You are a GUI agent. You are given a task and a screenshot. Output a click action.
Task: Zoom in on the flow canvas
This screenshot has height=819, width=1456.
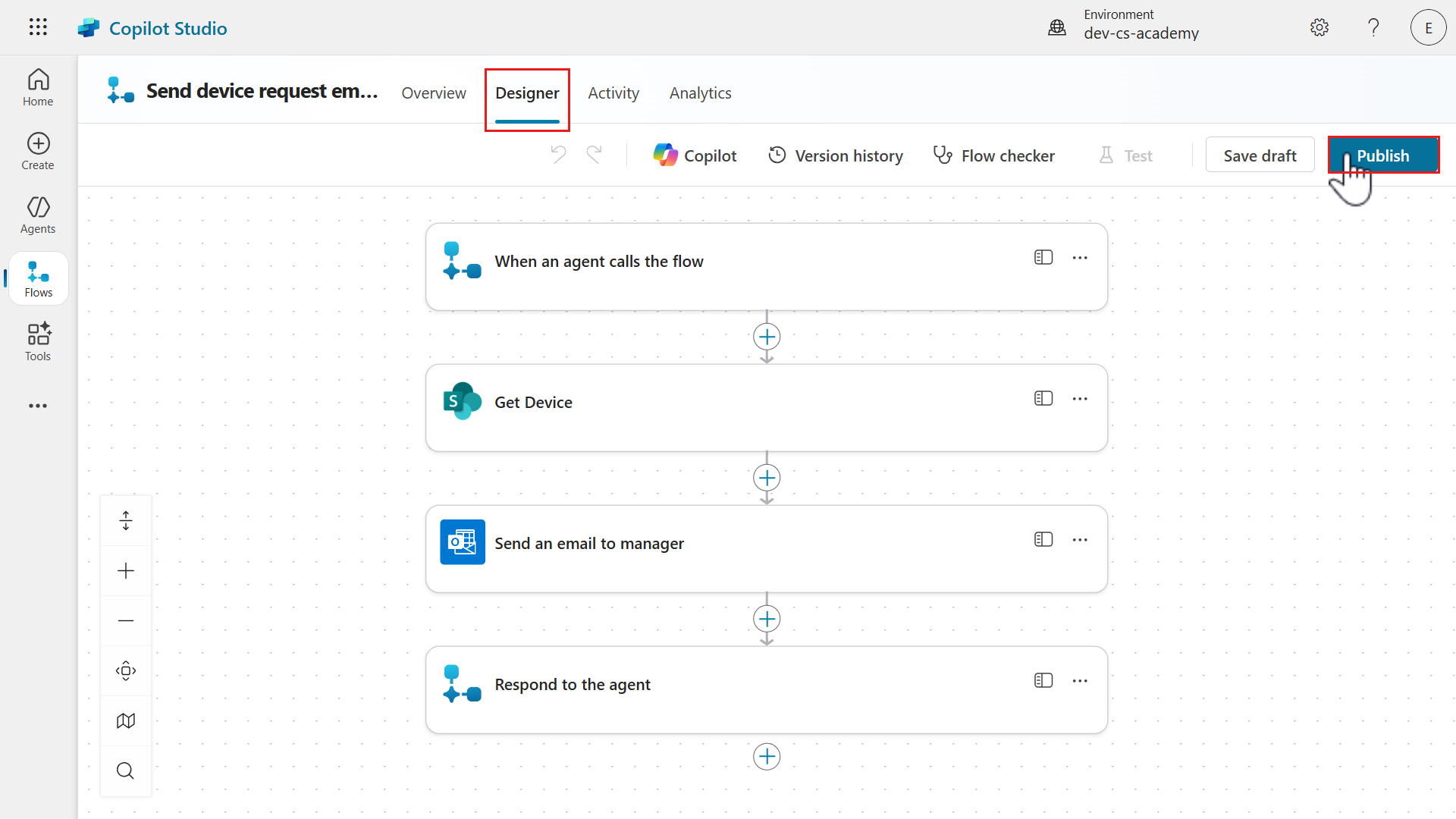pyautogui.click(x=126, y=570)
